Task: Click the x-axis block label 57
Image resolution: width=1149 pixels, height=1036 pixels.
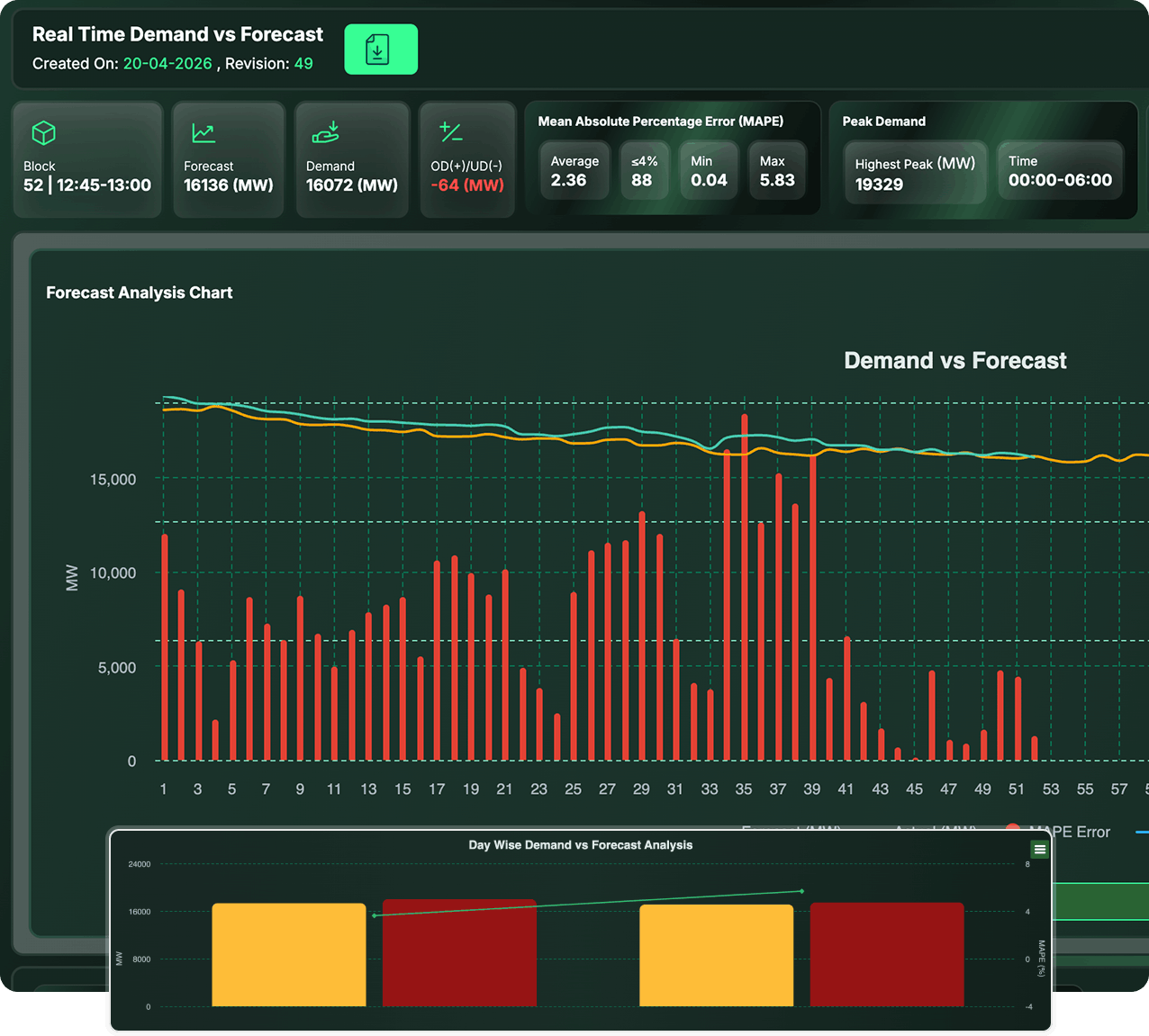Action: pyautogui.click(x=1119, y=789)
